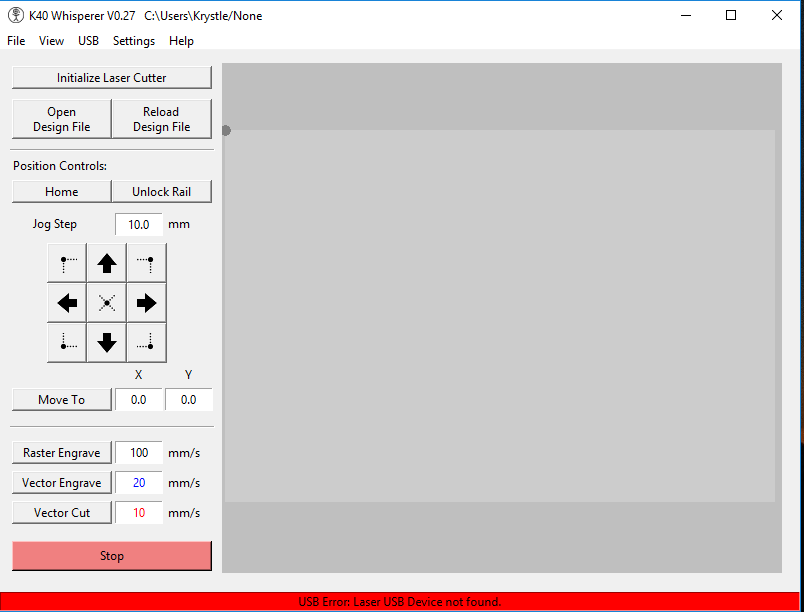Jog laser down with arrow button

click(x=107, y=343)
